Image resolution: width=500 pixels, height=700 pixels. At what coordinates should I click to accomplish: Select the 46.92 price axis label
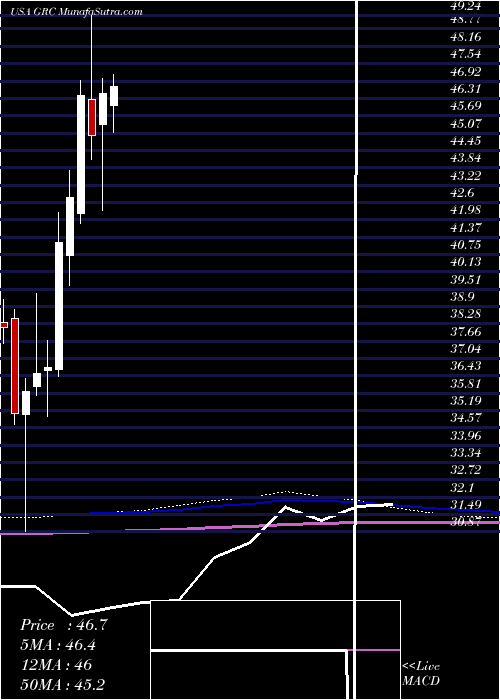466,71
